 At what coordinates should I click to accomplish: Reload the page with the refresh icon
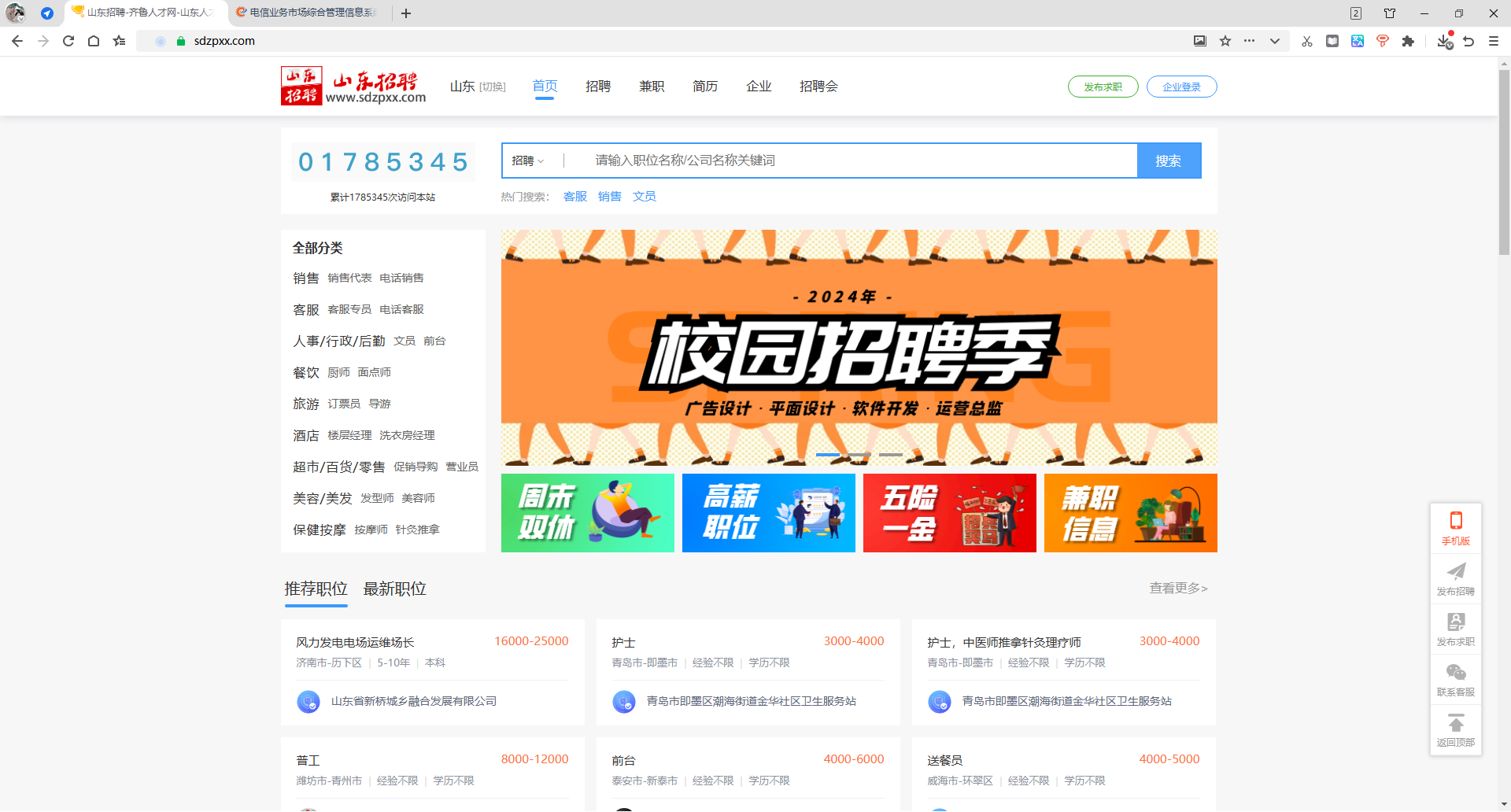pyautogui.click(x=68, y=41)
